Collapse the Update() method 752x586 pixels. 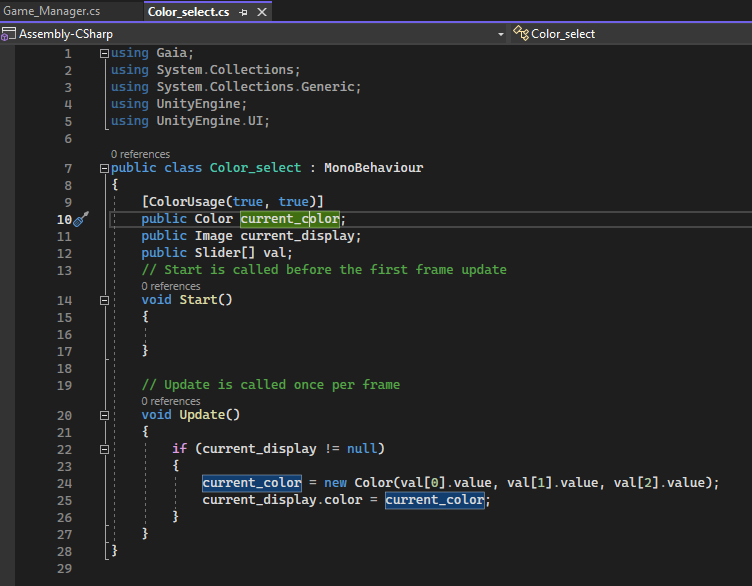pos(104,415)
